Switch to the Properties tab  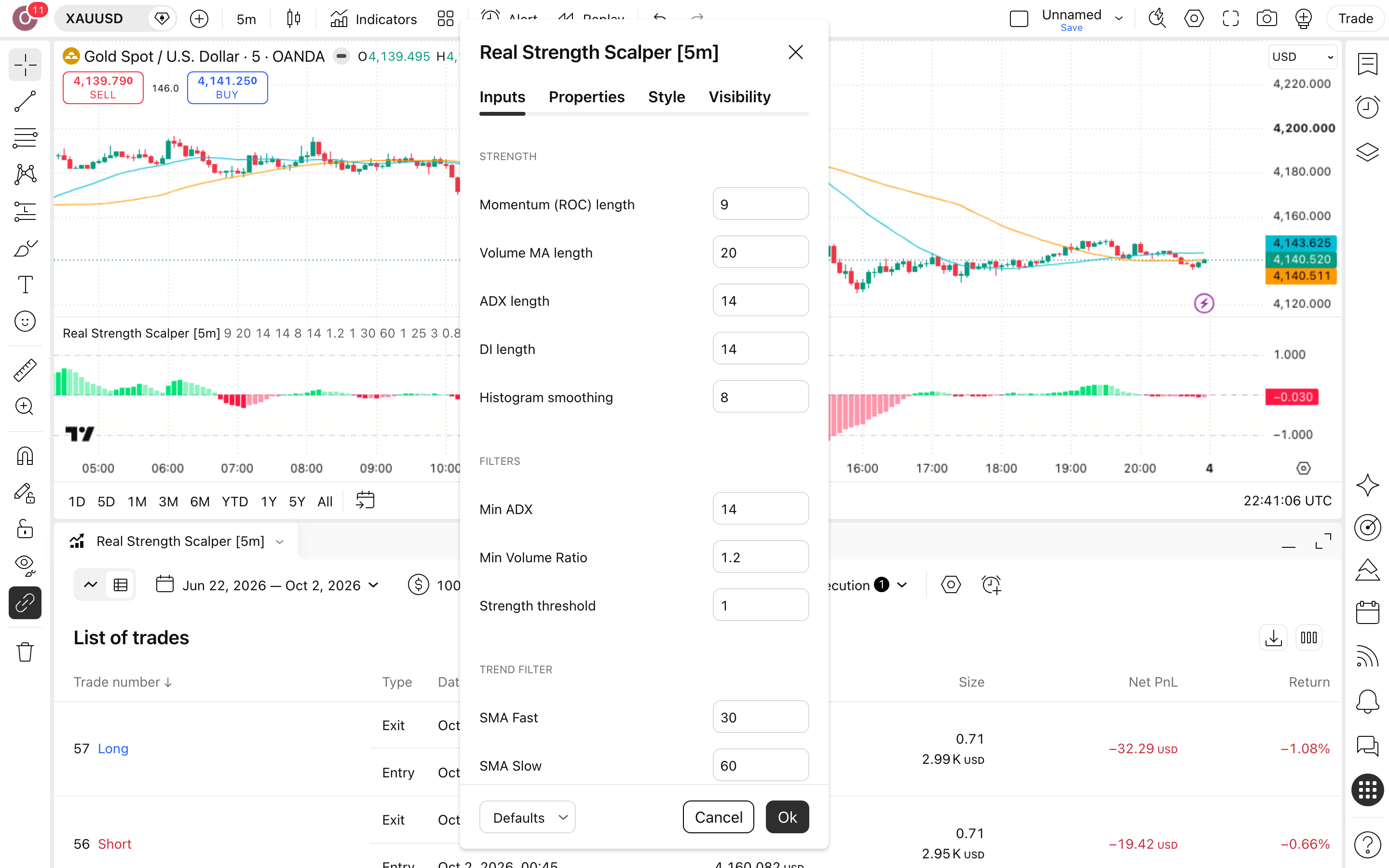coord(586,97)
